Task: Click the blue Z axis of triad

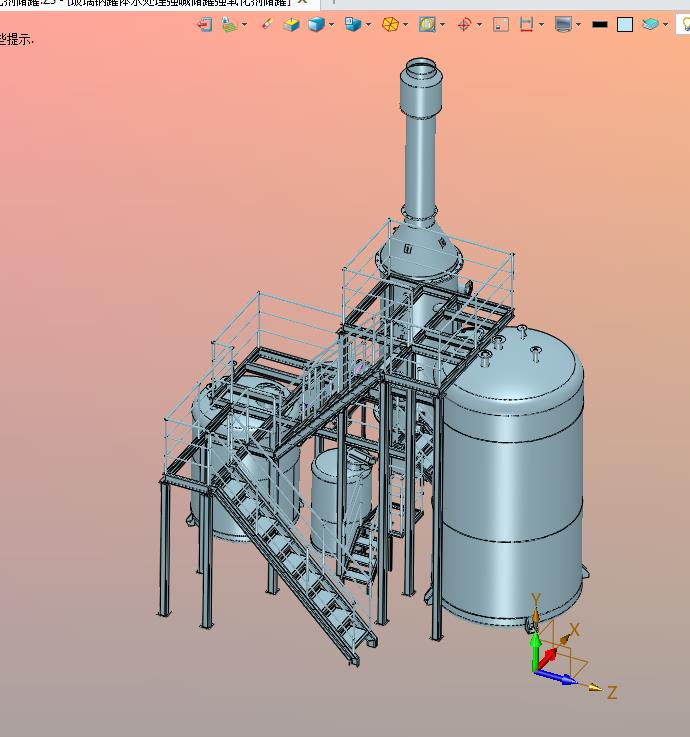Action: (557, 678)
